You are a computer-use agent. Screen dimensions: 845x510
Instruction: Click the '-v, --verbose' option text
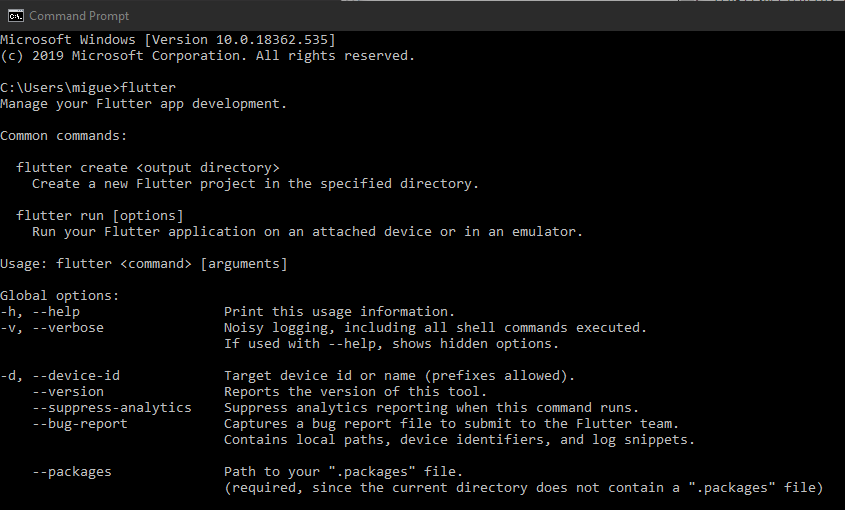pos(52,328)
